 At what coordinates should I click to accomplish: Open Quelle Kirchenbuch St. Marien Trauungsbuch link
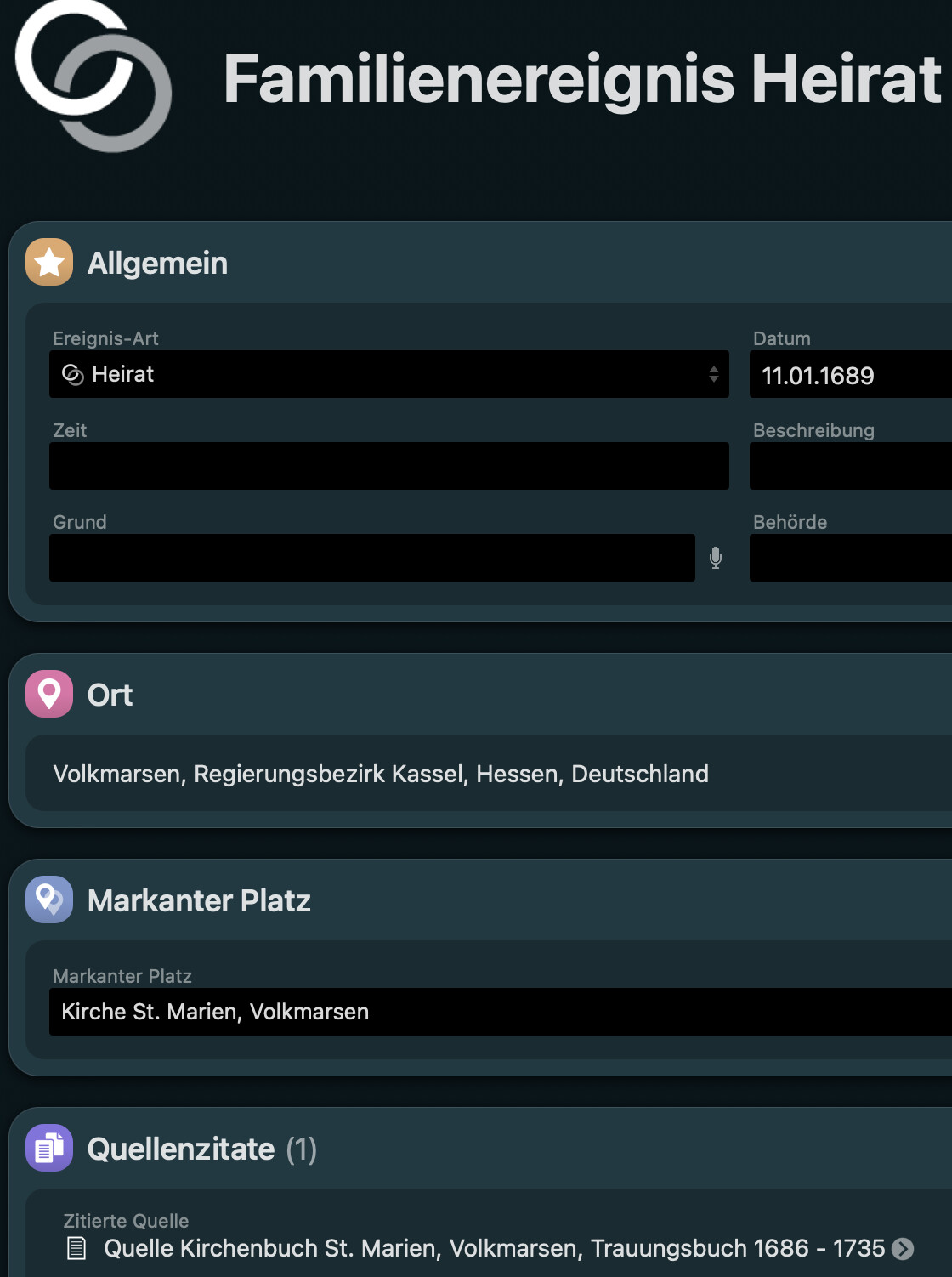click(495, 1248)
